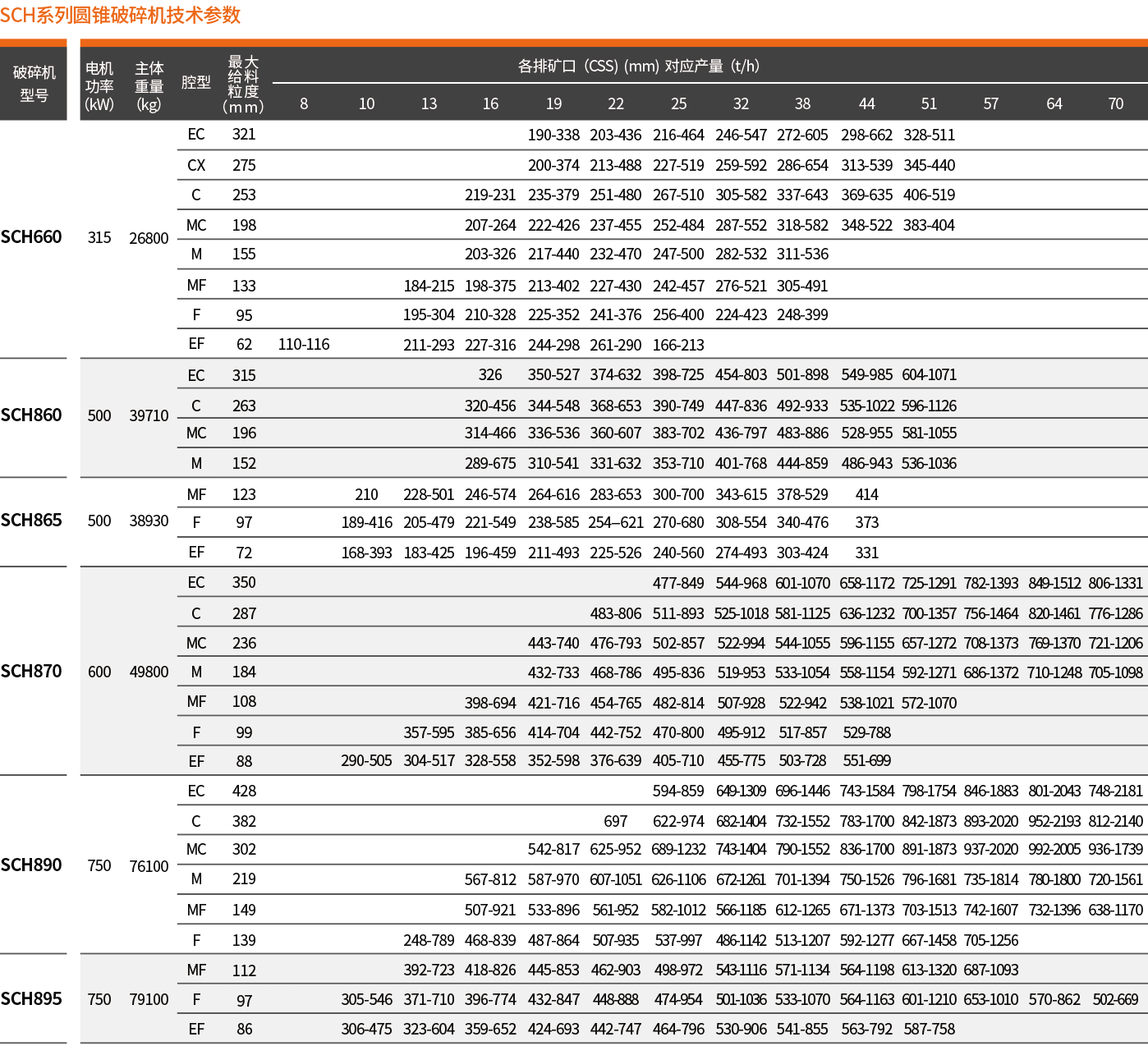The width and height of the screenshot is (1148, 1046).
Task: Select the model name 'SCH895'
Action: 31,999
